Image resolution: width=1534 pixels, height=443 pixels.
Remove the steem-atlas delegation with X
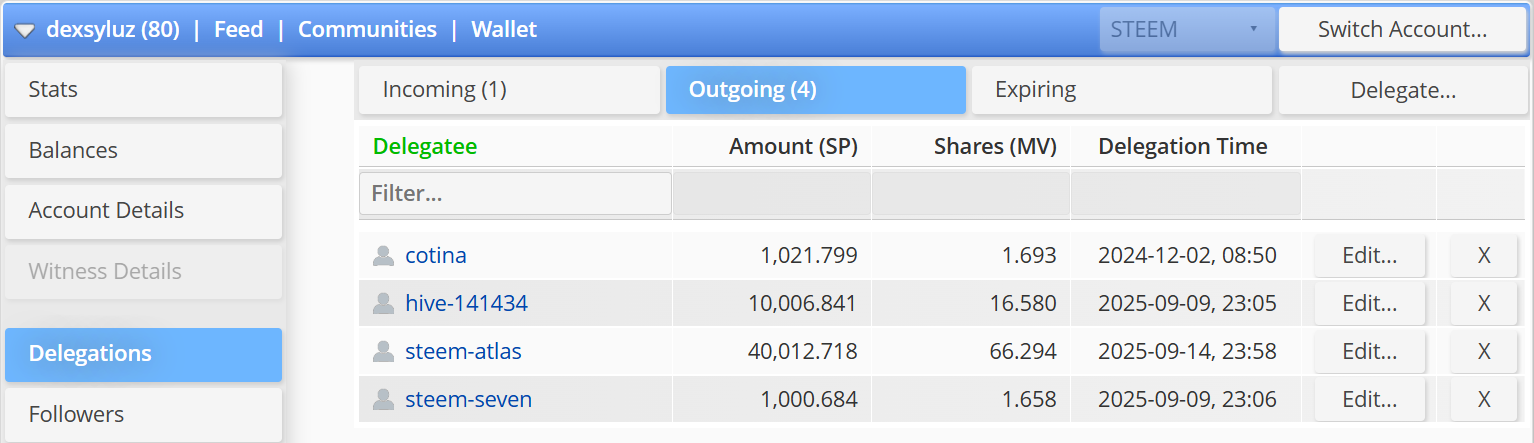1484,352
